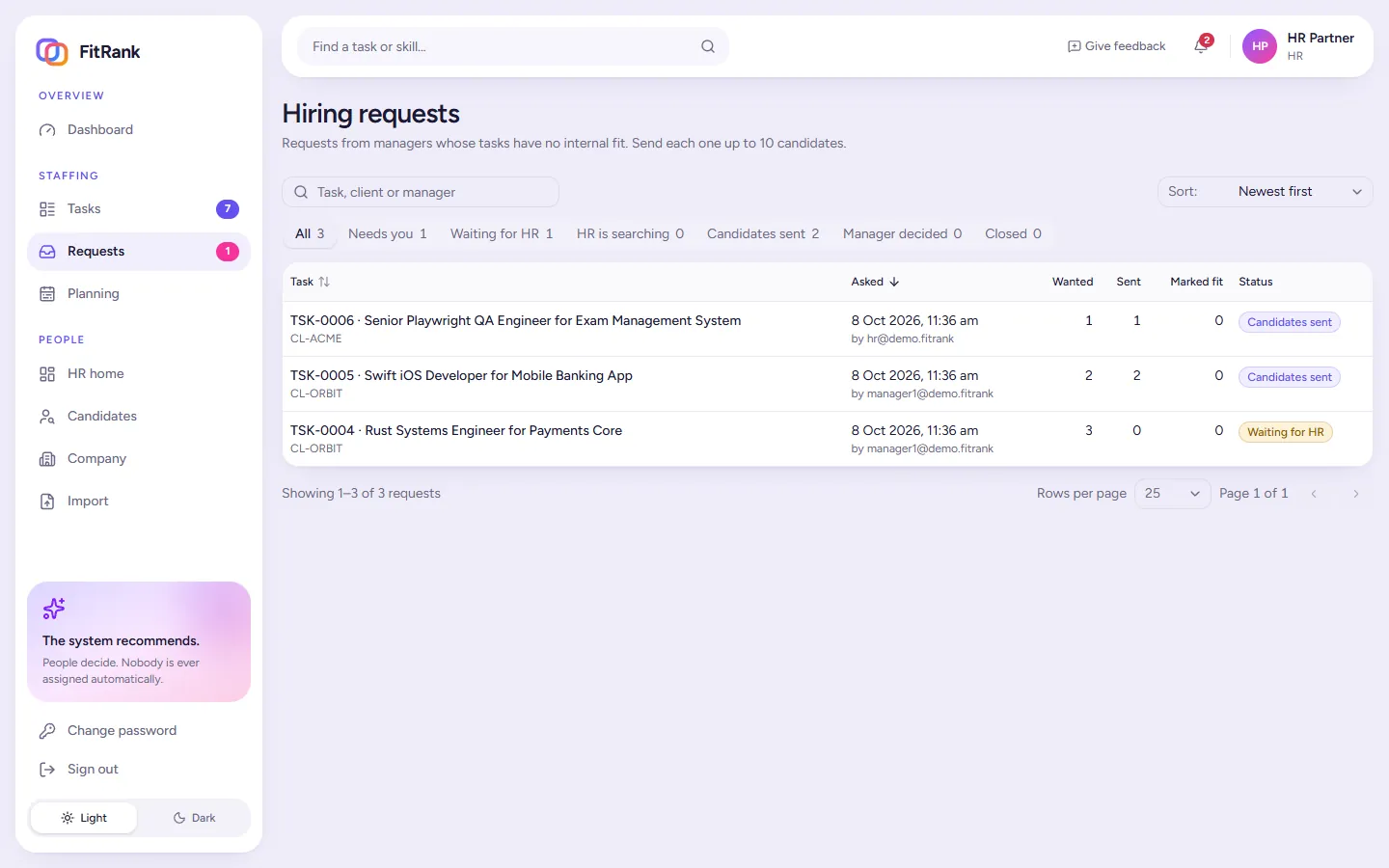Image resolution: width=1389 pixels, height=868 pixels.
Task: Click the Dashboard gauge icon
Action: 47,130
